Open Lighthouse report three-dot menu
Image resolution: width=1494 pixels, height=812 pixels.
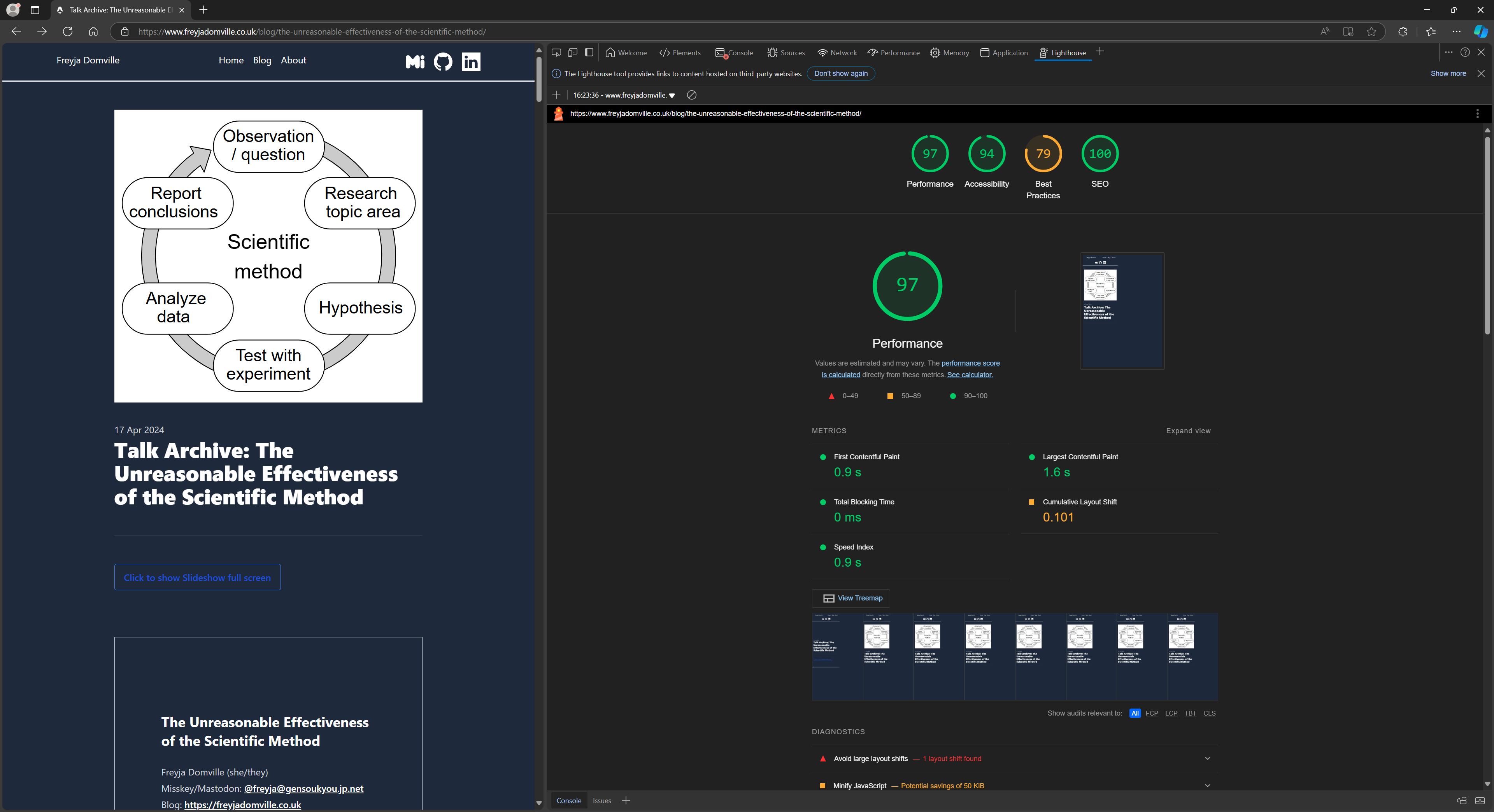pyautogui.click(x=1477, y=114)
